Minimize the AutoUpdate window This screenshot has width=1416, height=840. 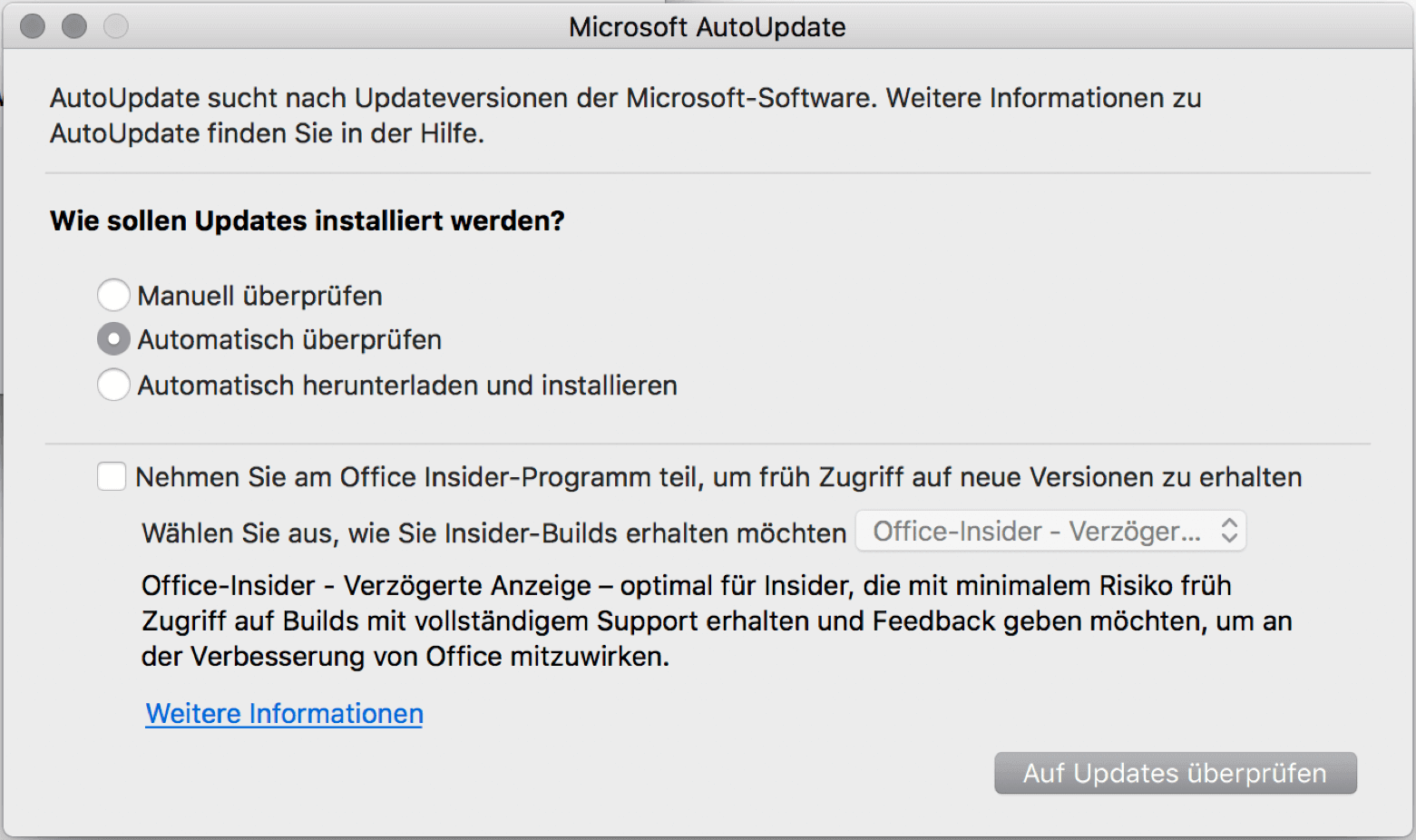coord(74,26)
